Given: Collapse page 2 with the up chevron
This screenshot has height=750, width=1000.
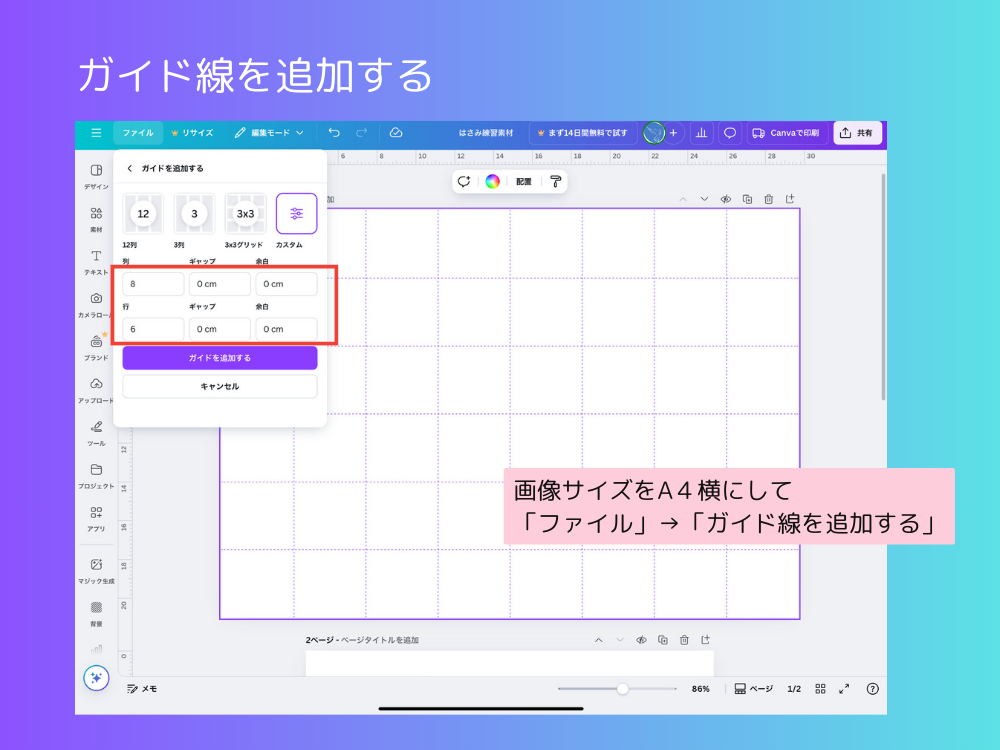Looking at the screenshot, I should point(599,640).
